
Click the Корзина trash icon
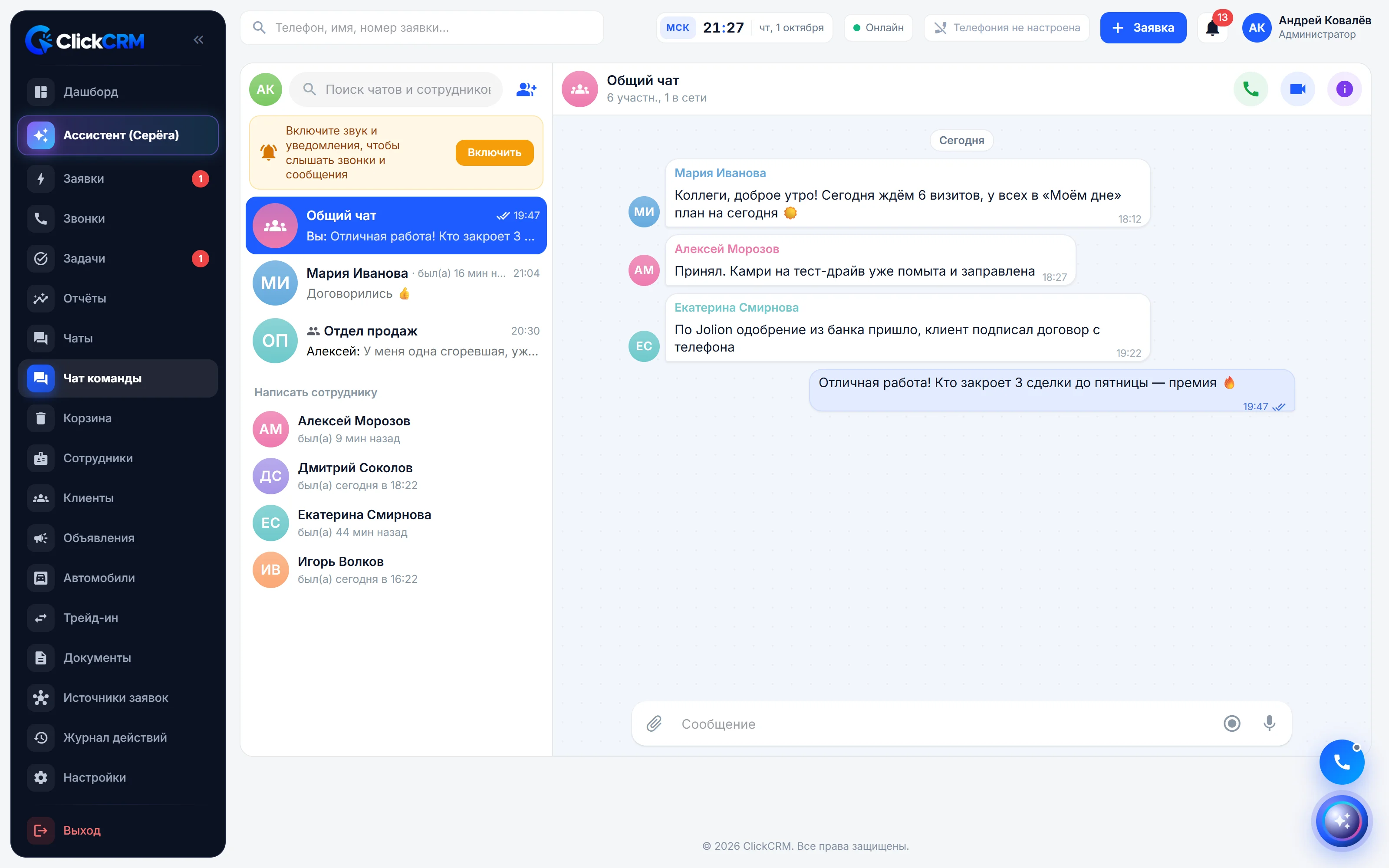pyautogui.click(x=41, y=418)
